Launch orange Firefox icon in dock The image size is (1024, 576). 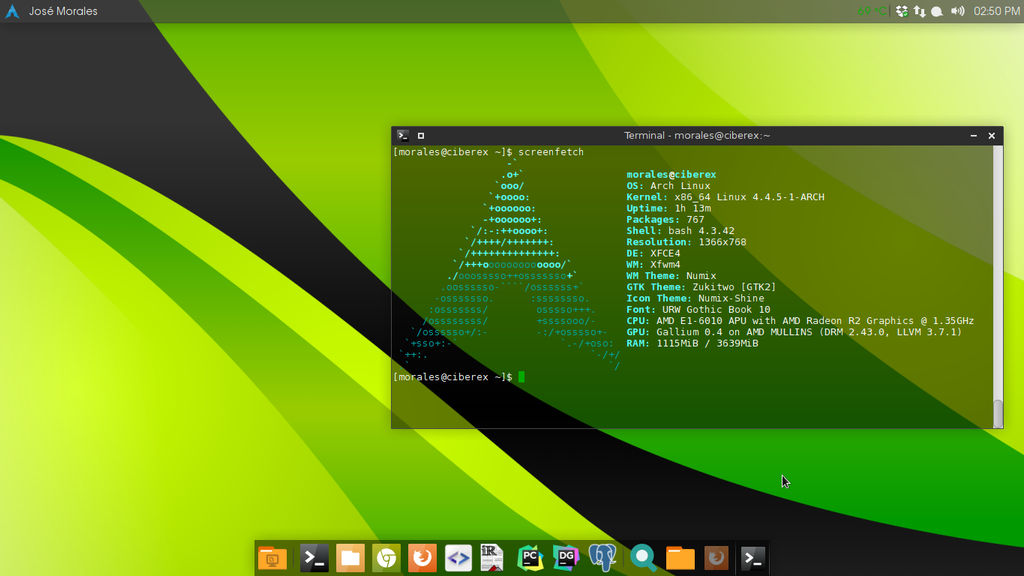[422, 558]
